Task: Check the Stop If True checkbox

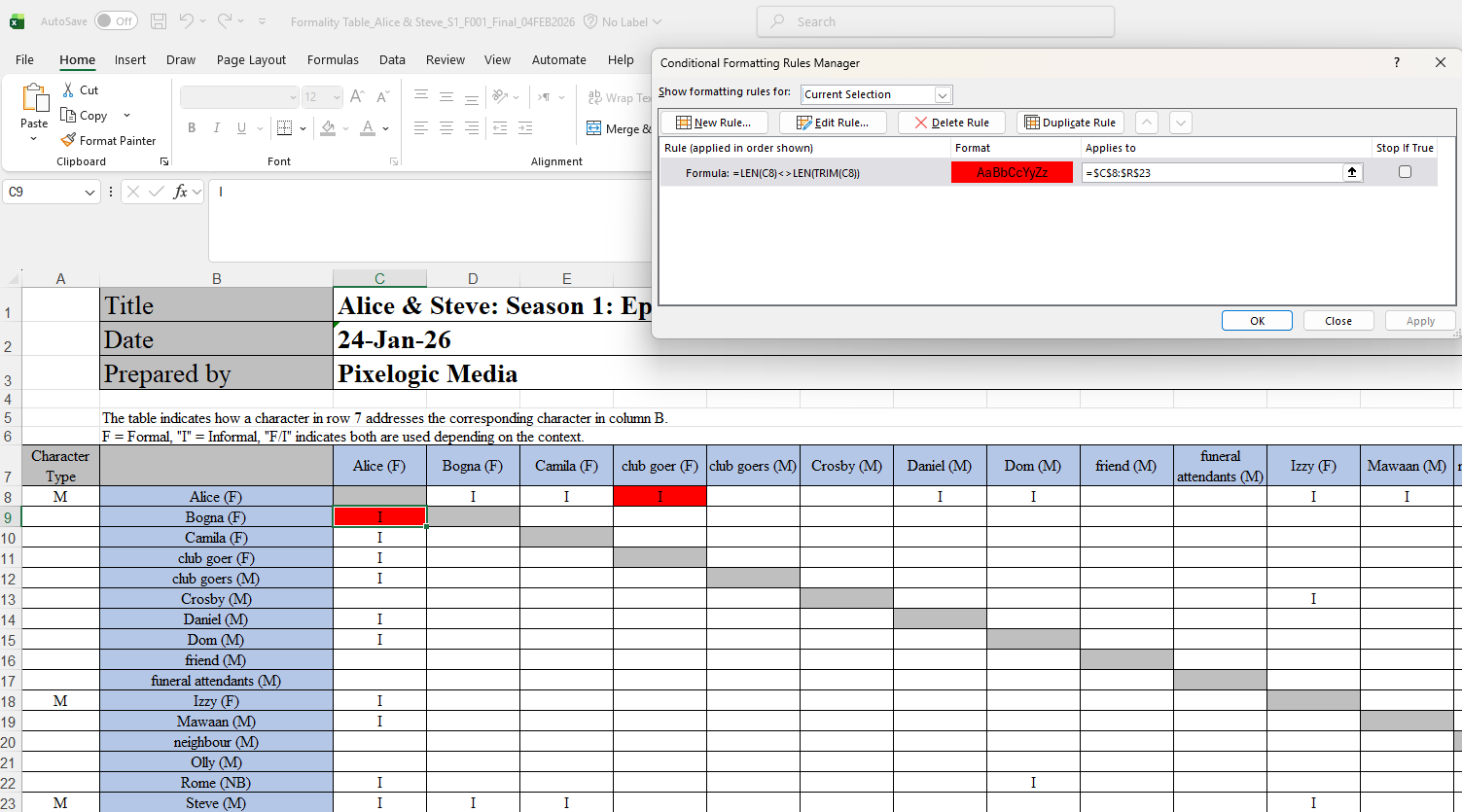Action: coord(1405,172)
